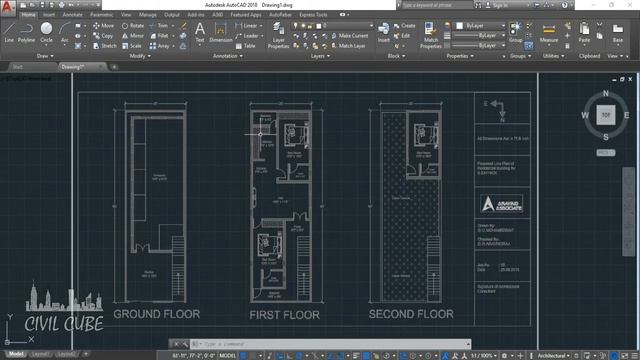Viewport: 640px width, 360px height.
Task: Toggle Clean Screen in status bar
Action: [625, 356]
